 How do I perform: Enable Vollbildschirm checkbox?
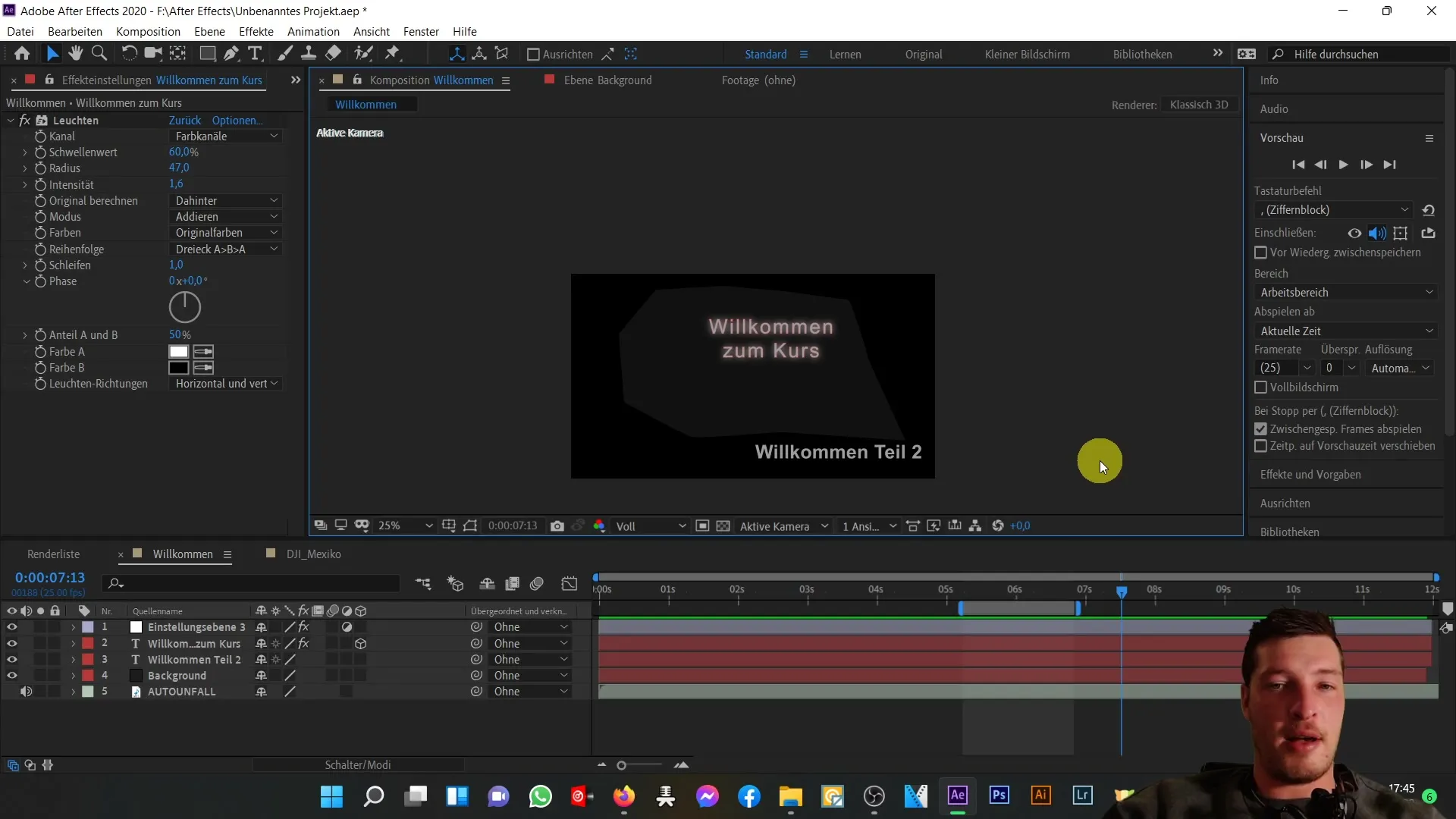tap(1261, 388)
